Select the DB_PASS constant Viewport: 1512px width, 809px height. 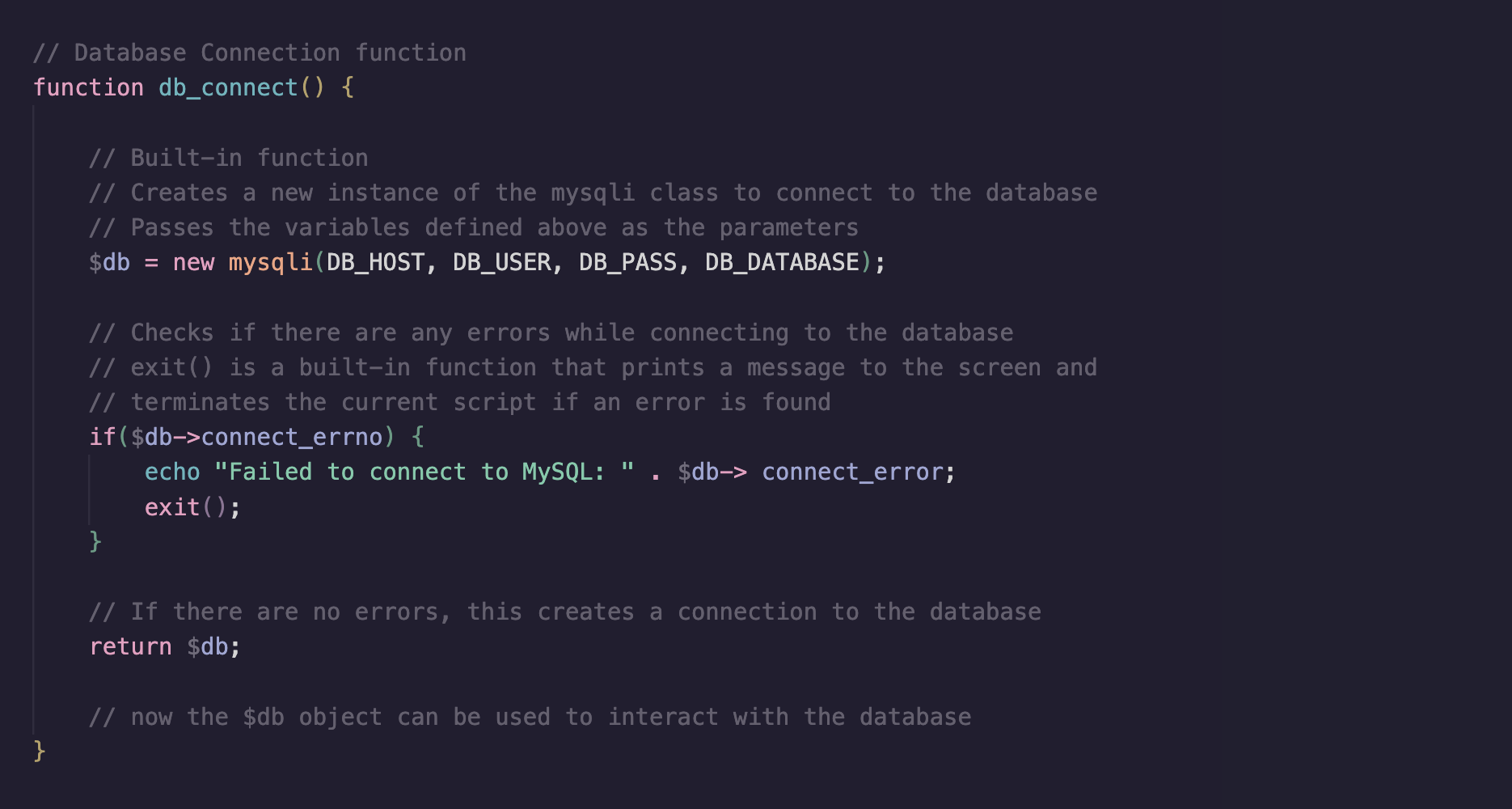point(627,262)
